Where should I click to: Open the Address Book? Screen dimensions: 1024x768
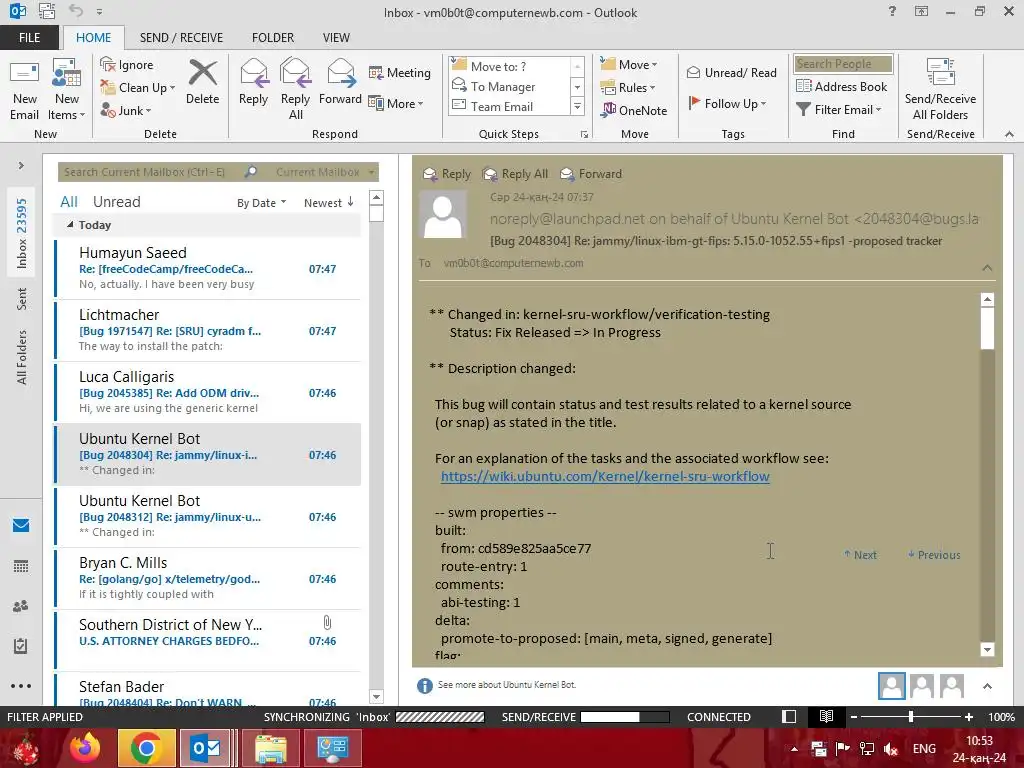(841, 86)
